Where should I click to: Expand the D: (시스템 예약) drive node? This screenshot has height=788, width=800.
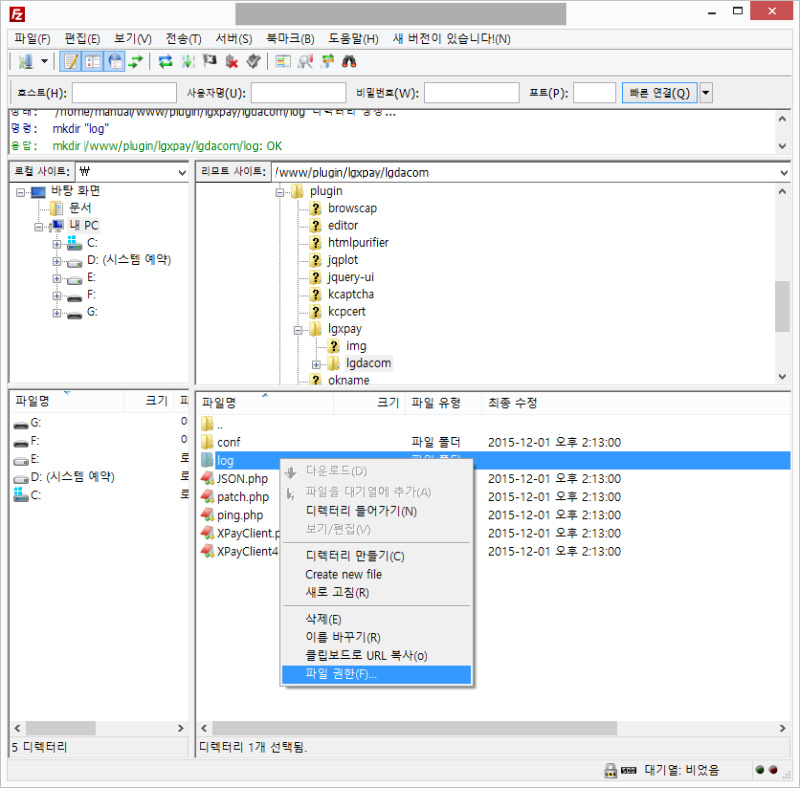coord(57,262)
